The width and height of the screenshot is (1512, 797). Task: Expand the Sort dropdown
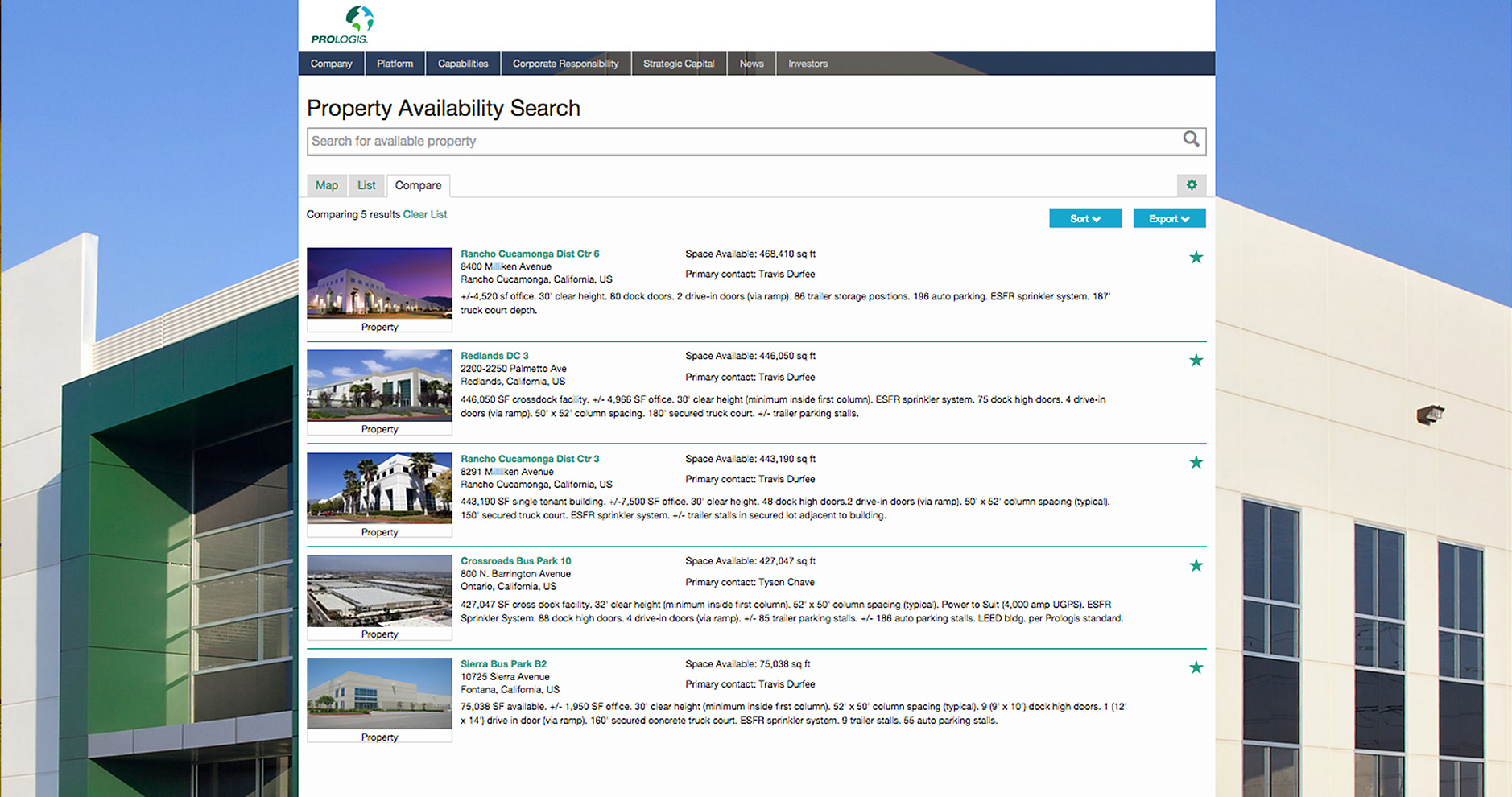1084,218
